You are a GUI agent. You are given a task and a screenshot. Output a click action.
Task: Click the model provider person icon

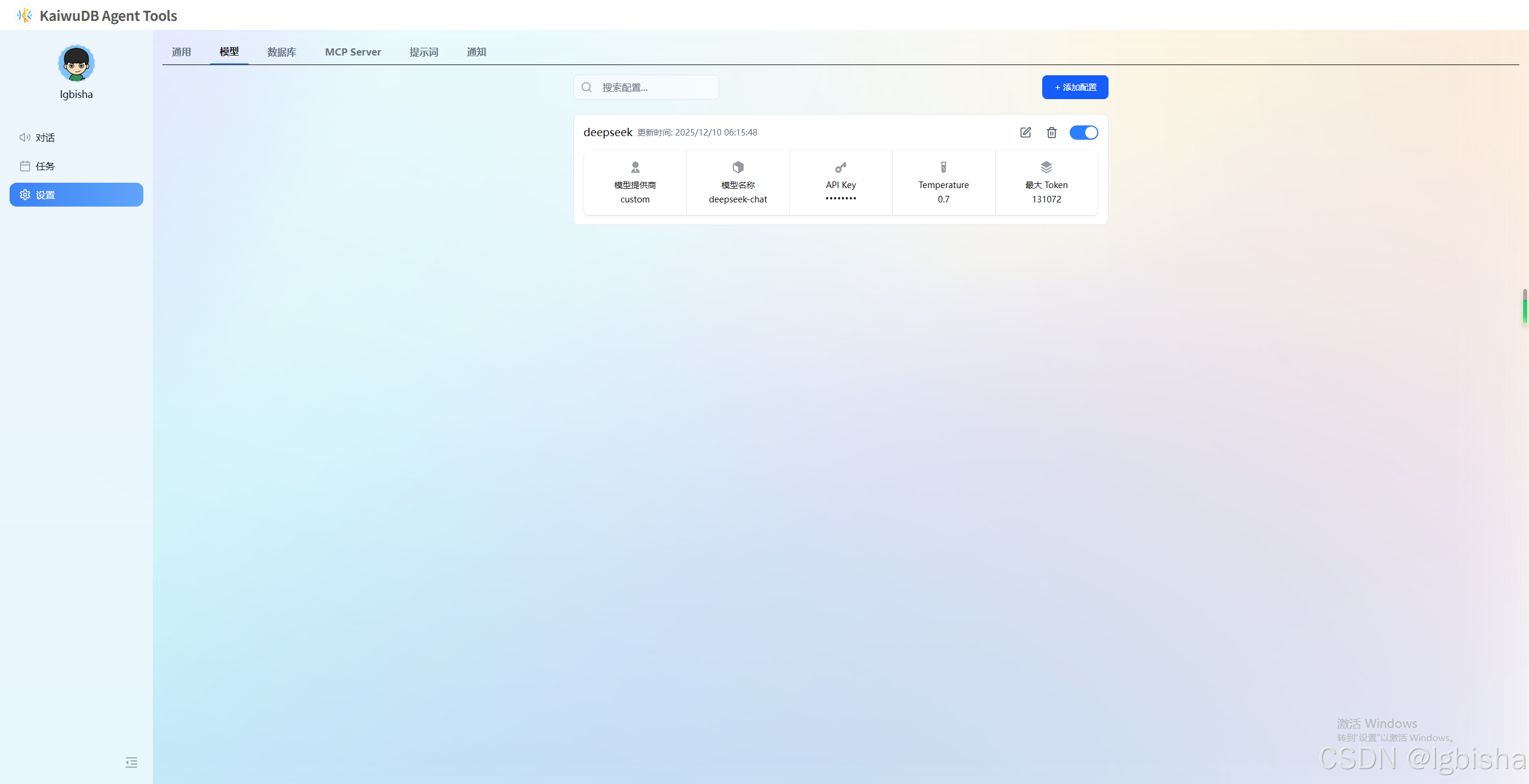tap(635, 167)
